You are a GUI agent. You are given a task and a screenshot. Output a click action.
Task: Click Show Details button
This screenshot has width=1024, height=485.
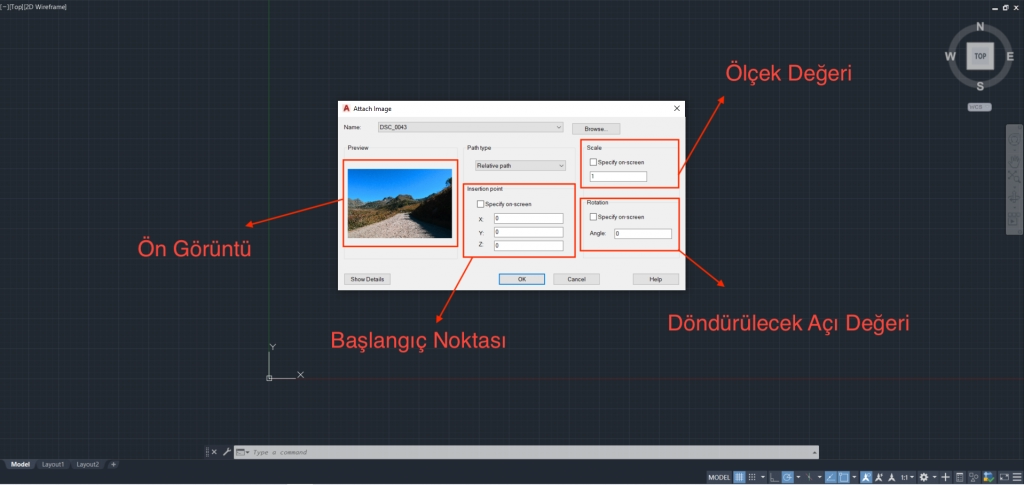pos(367,279)
